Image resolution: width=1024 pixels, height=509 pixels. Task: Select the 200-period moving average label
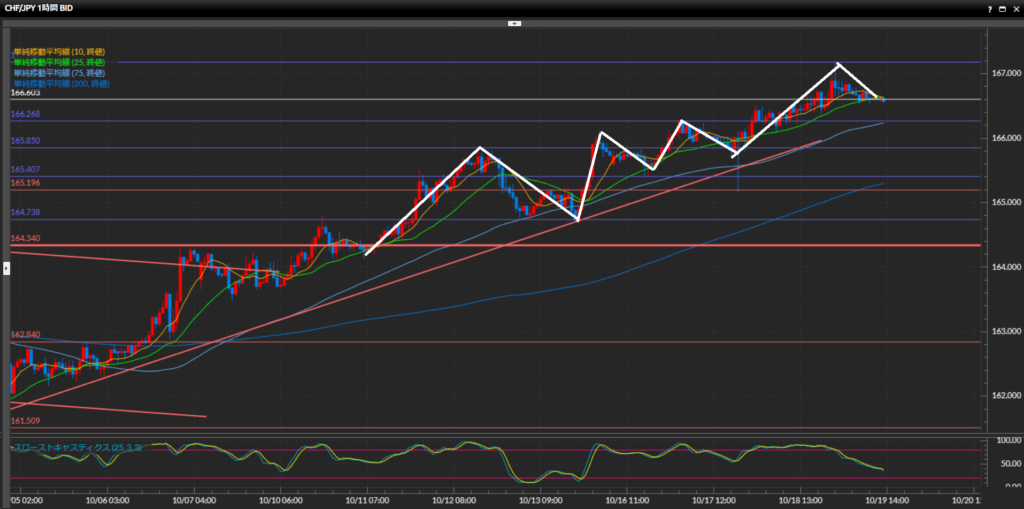click(61, 84)
